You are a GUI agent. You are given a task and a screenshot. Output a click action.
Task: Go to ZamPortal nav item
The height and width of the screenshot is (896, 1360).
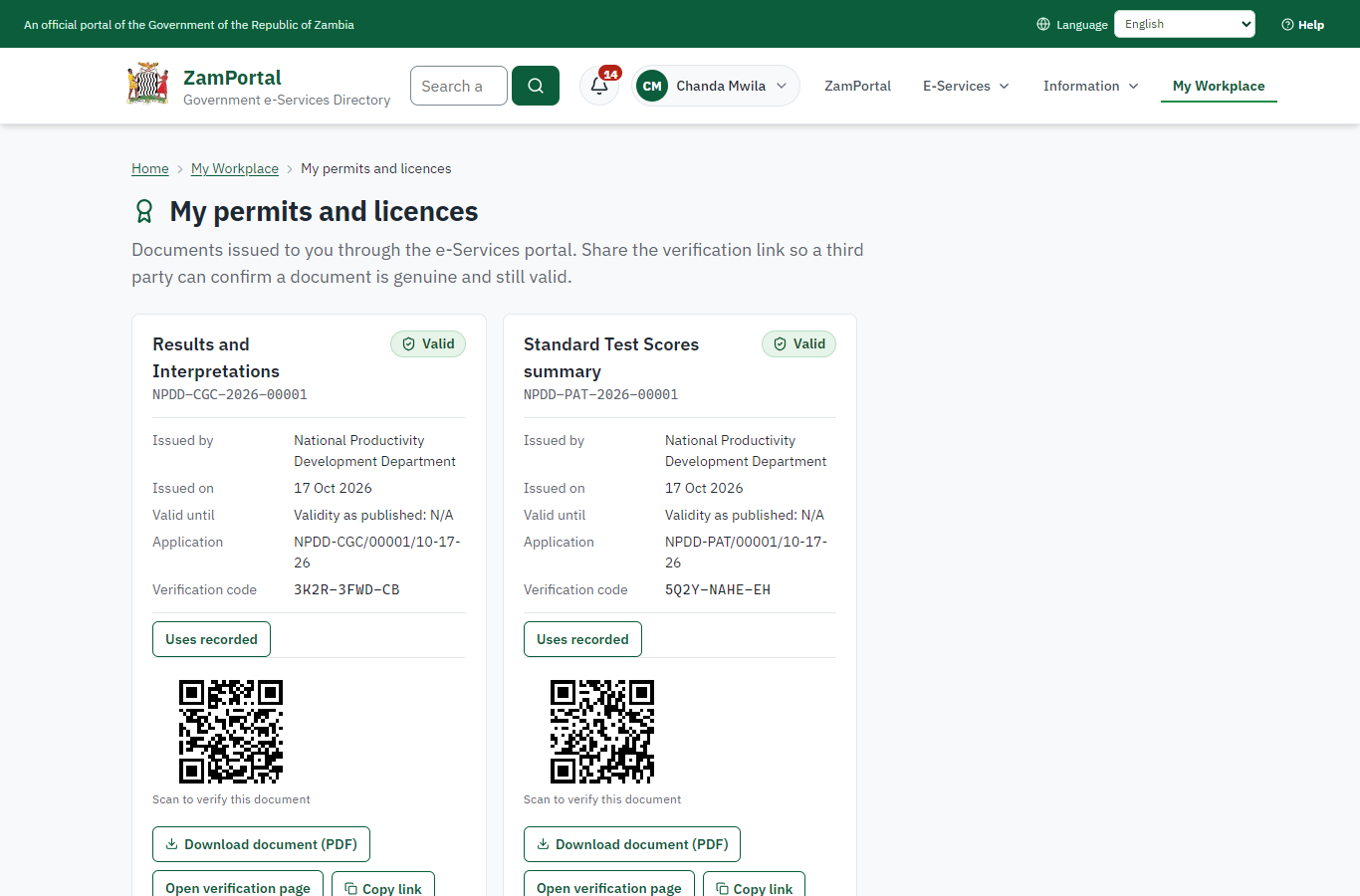pos(857,86)
